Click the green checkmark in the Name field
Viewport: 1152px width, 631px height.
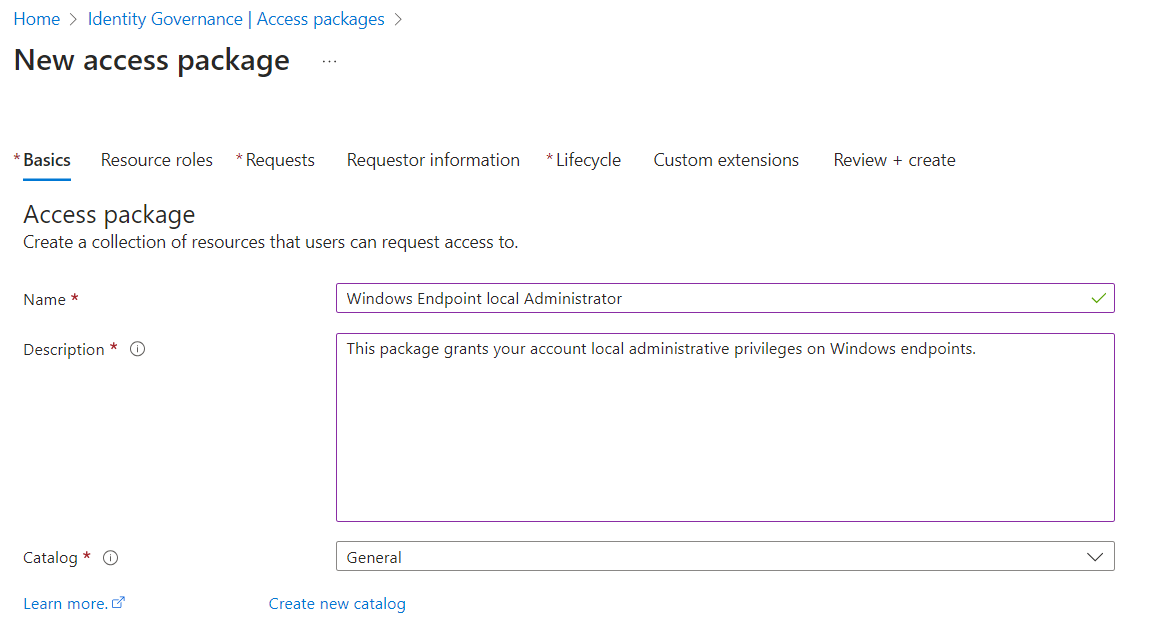1099,298
